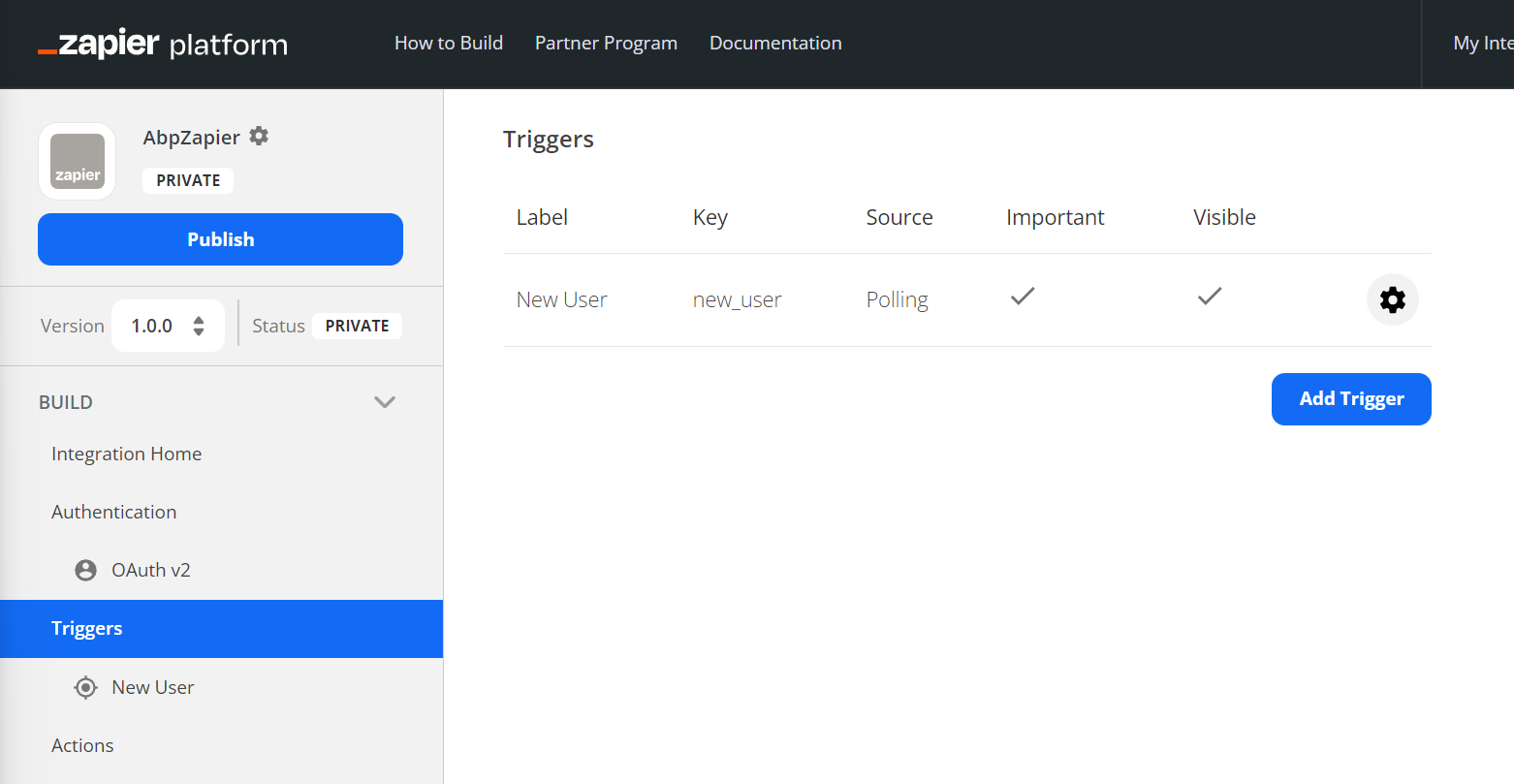
Task: Open AbpZapier integration settings gear
Action: (259, 136)
